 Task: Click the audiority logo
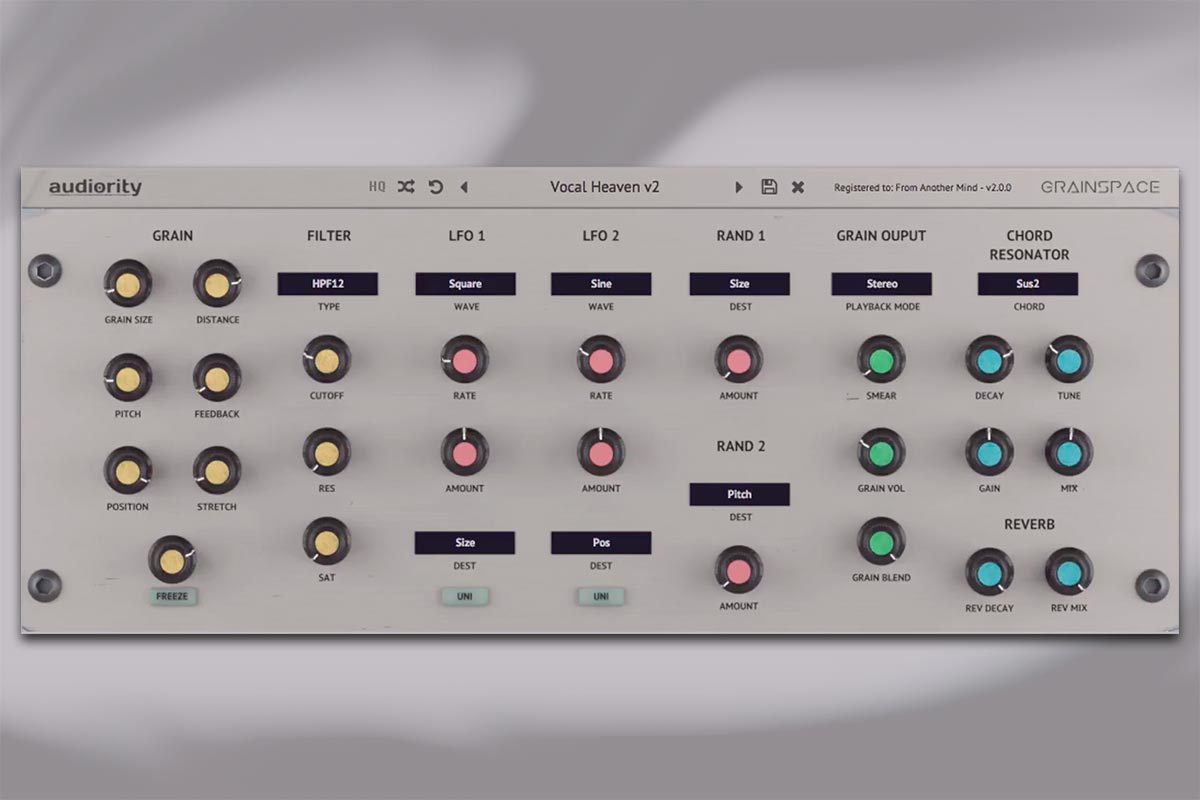point(96,187)
